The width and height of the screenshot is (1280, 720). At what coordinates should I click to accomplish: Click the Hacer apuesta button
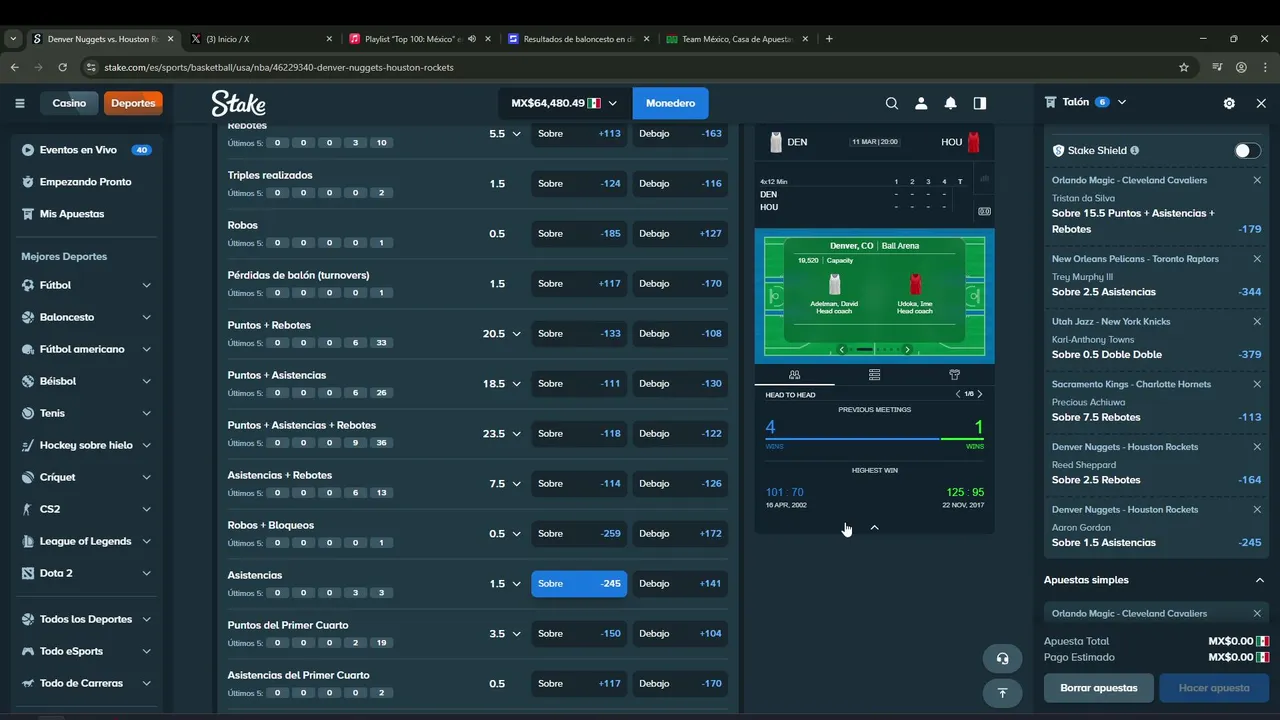1214,688
